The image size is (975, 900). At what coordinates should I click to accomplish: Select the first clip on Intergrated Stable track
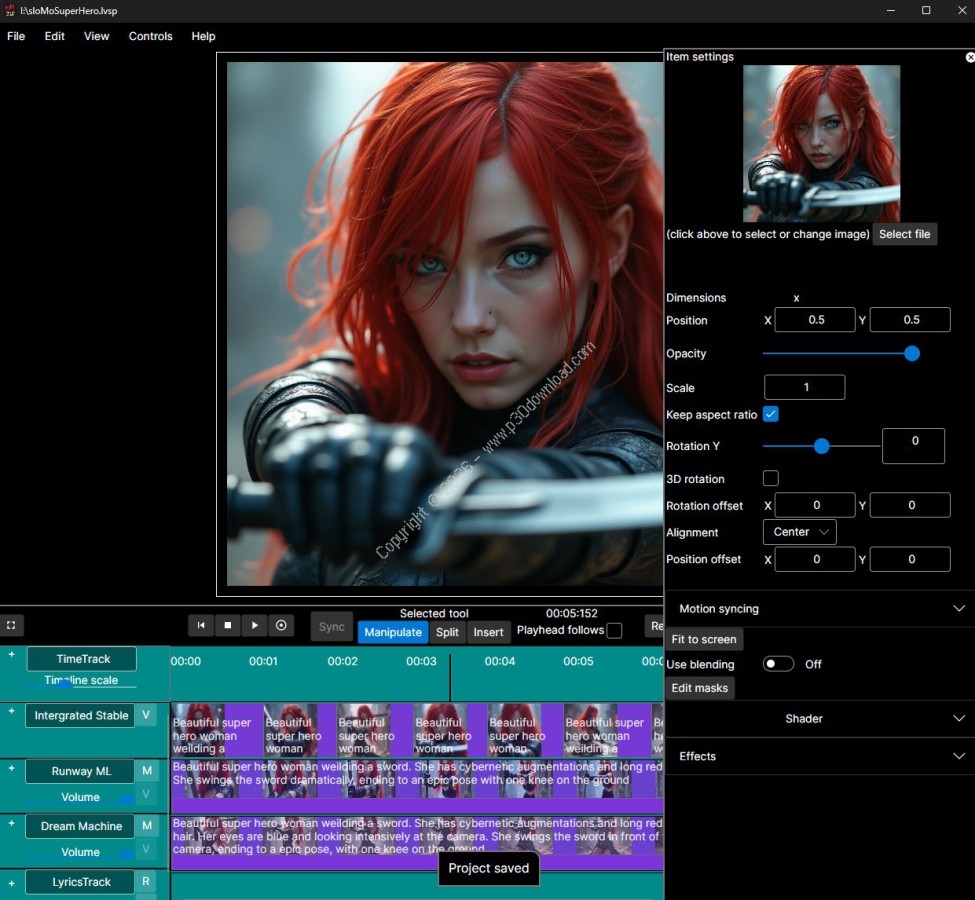coord(217,730)
